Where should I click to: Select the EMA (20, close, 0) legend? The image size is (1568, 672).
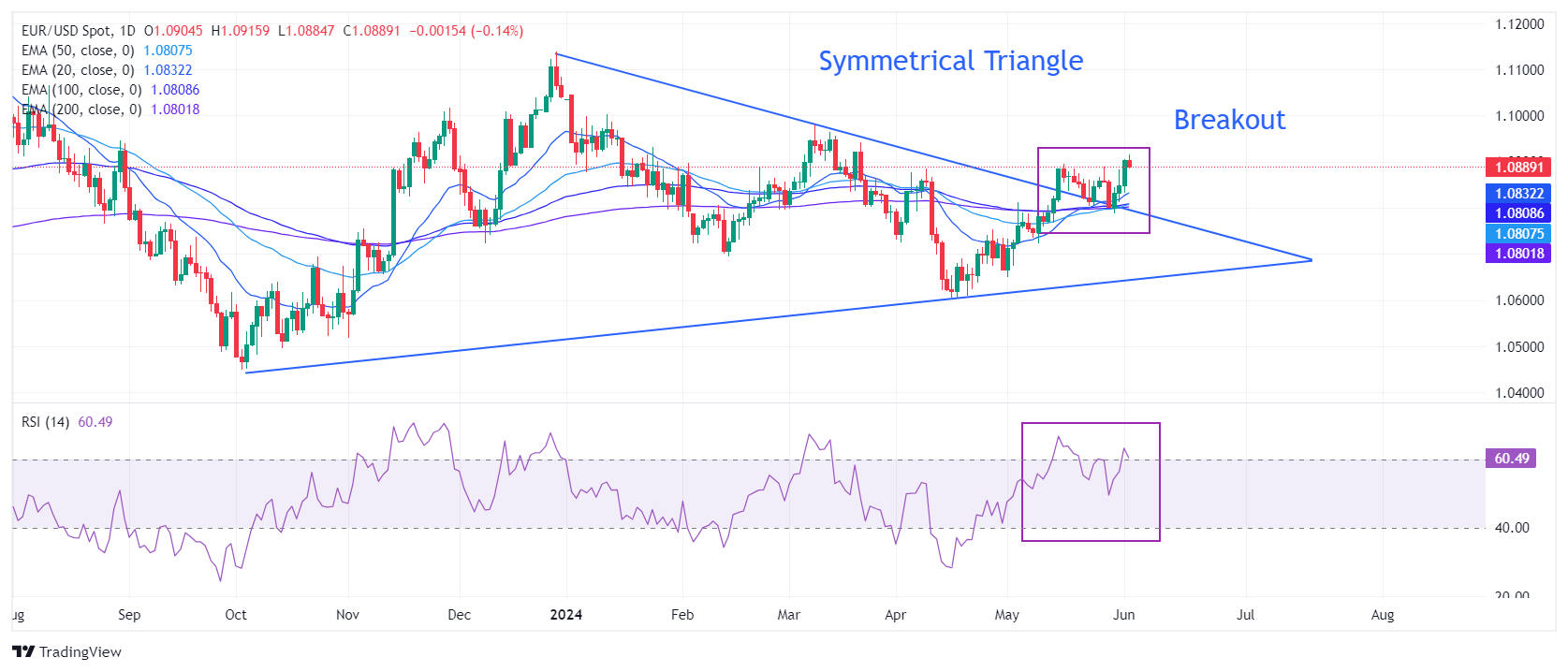pos(78,70)
